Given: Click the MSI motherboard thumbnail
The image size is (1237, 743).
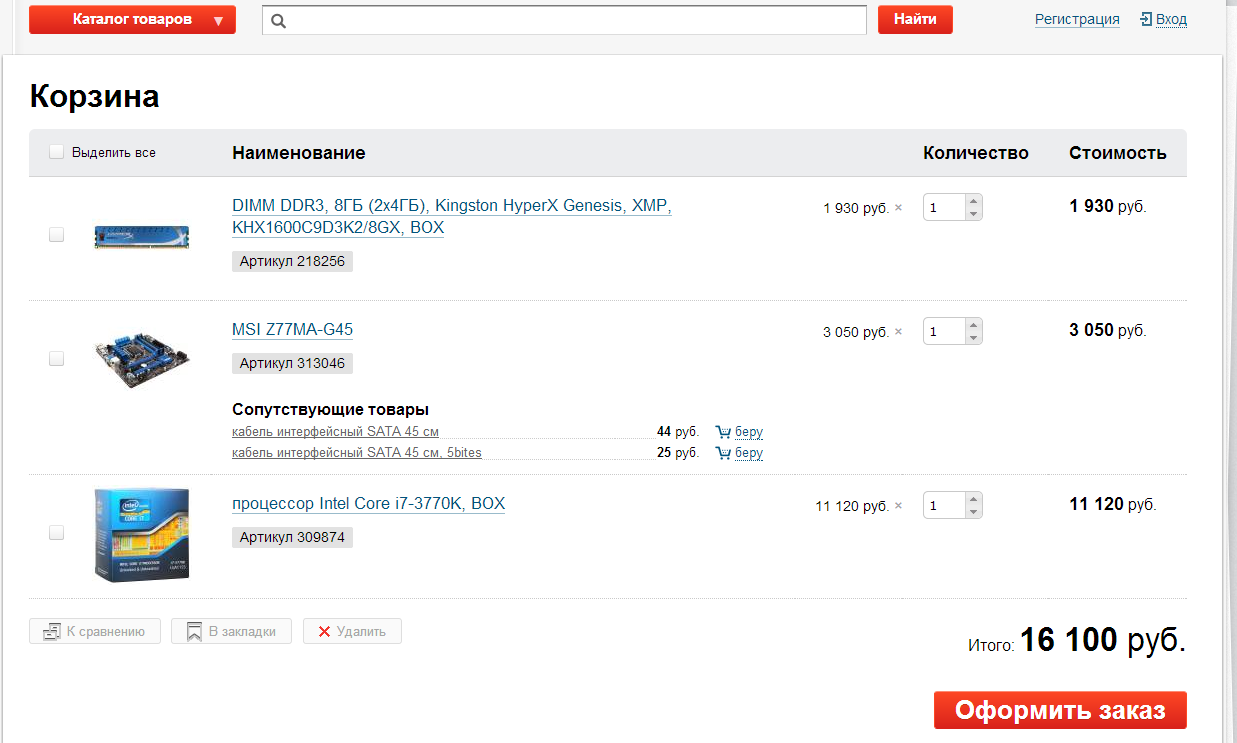Looking at the screenshot, I should pos(142,360).
